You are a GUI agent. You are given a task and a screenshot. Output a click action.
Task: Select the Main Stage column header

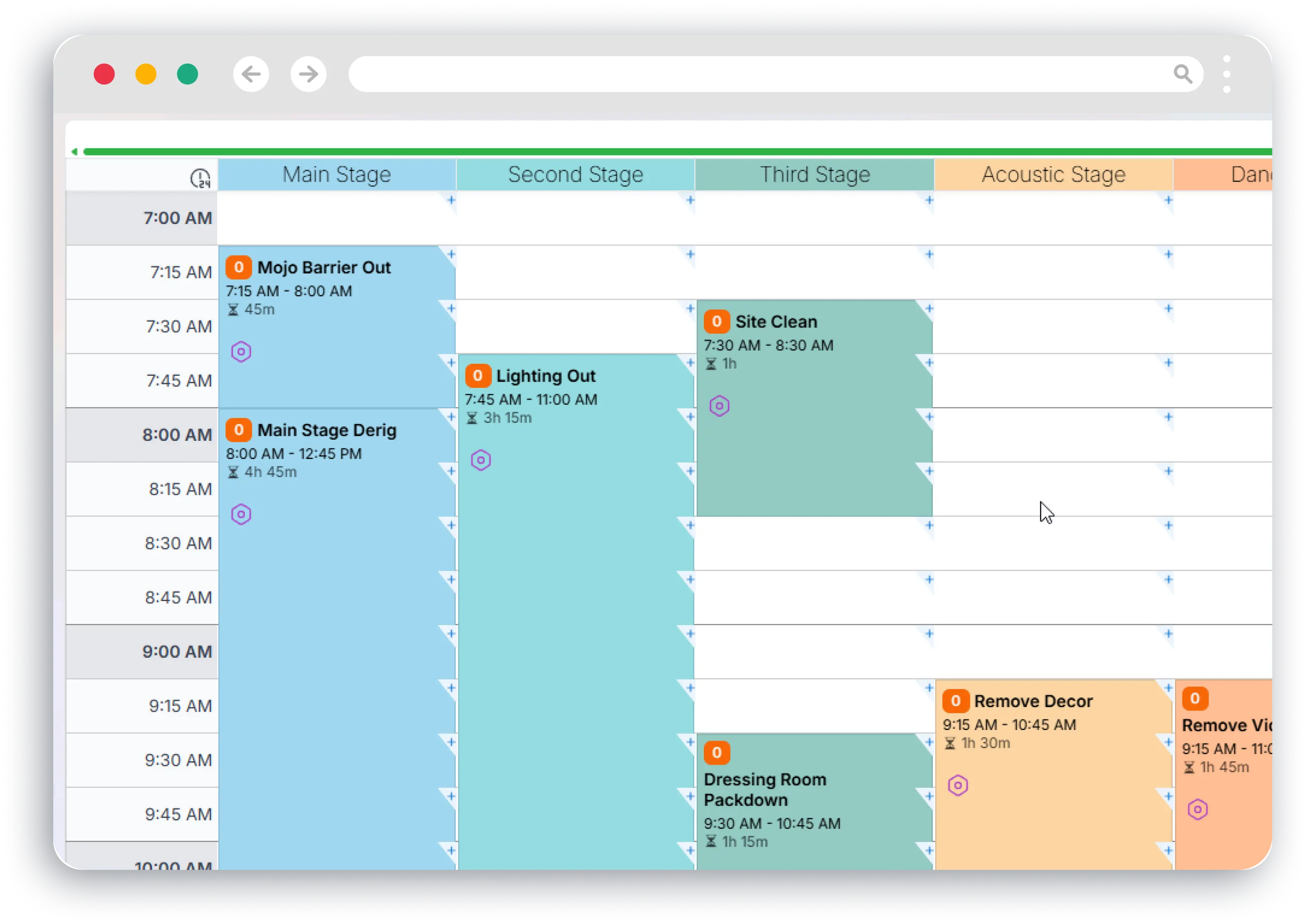[337, 174]
